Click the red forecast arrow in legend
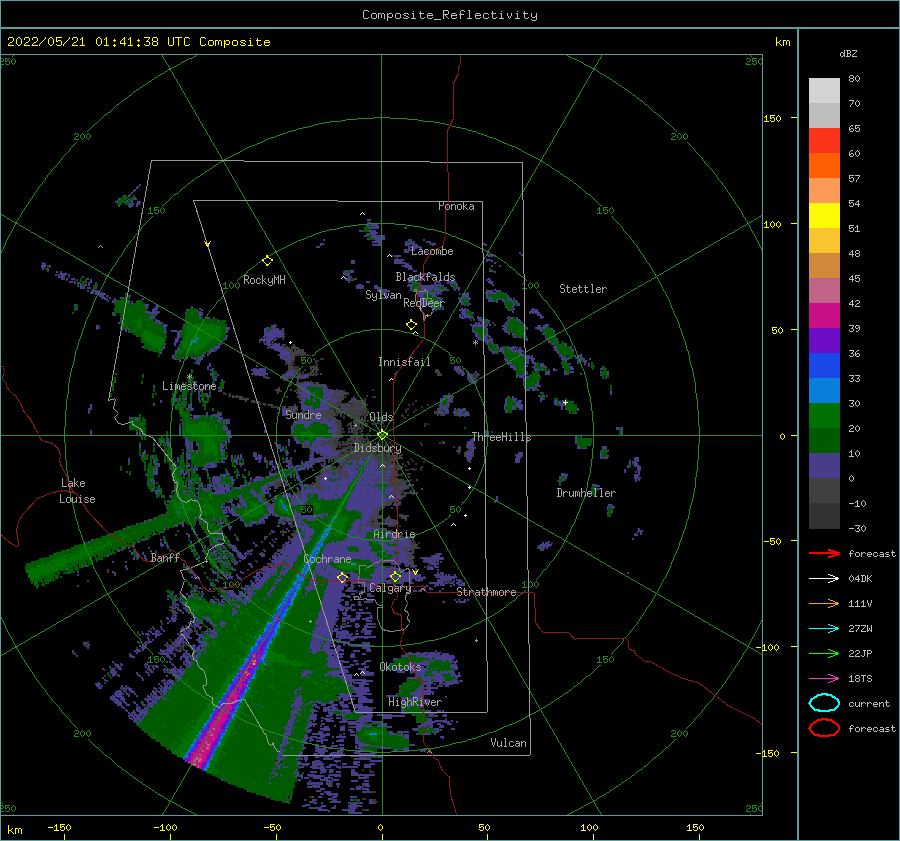 [x=824, y=553]
